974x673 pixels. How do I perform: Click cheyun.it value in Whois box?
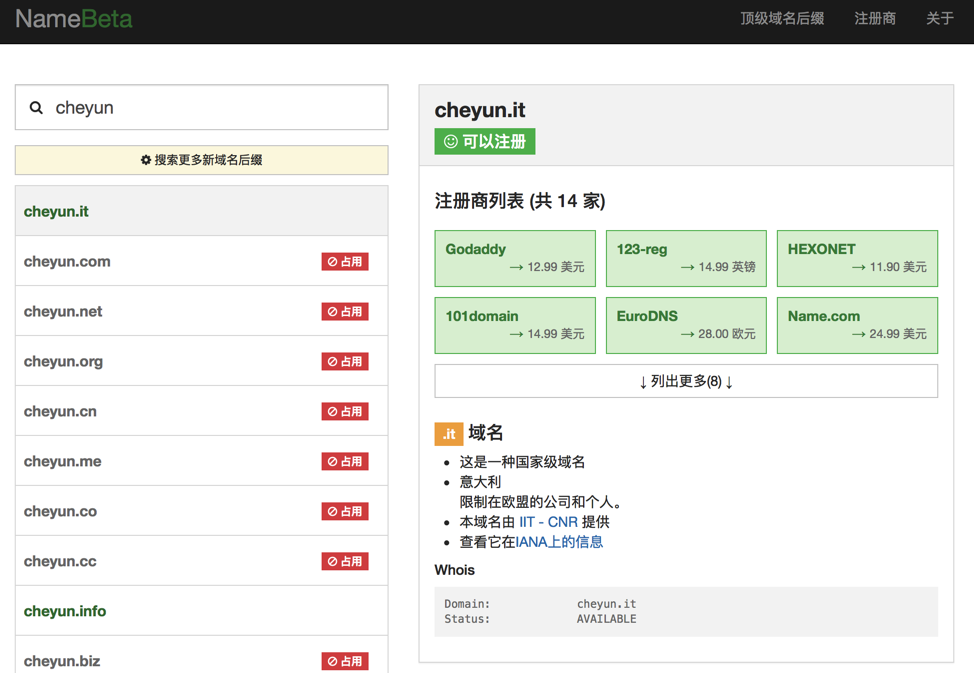606,604
